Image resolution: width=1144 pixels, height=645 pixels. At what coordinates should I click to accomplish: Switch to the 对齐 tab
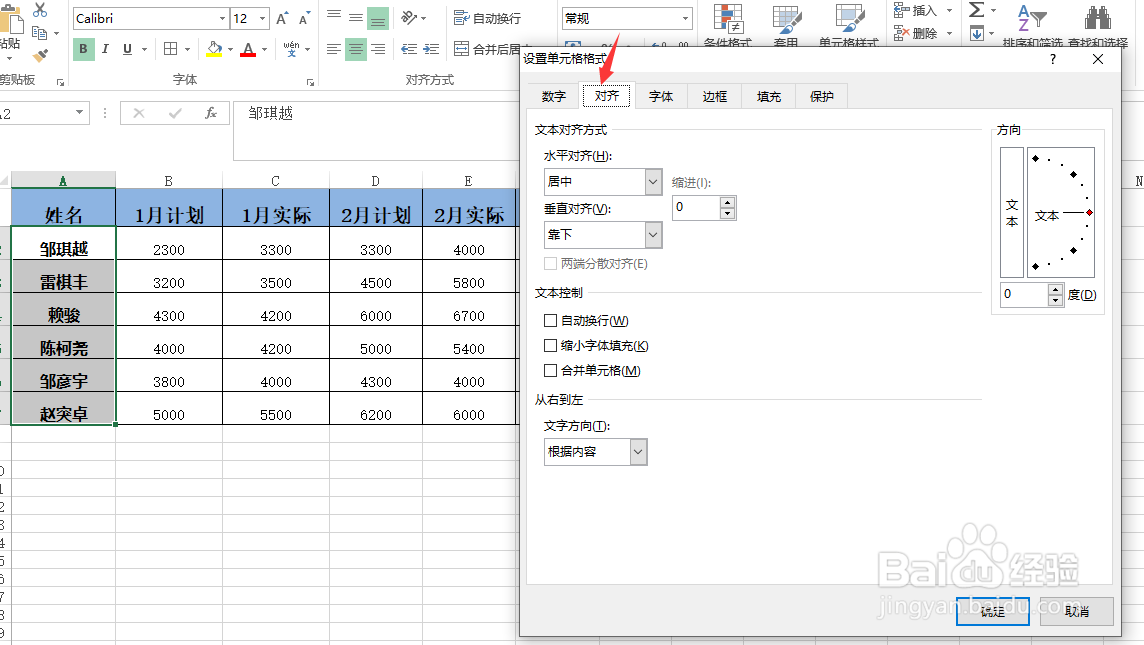click(606, 96)
